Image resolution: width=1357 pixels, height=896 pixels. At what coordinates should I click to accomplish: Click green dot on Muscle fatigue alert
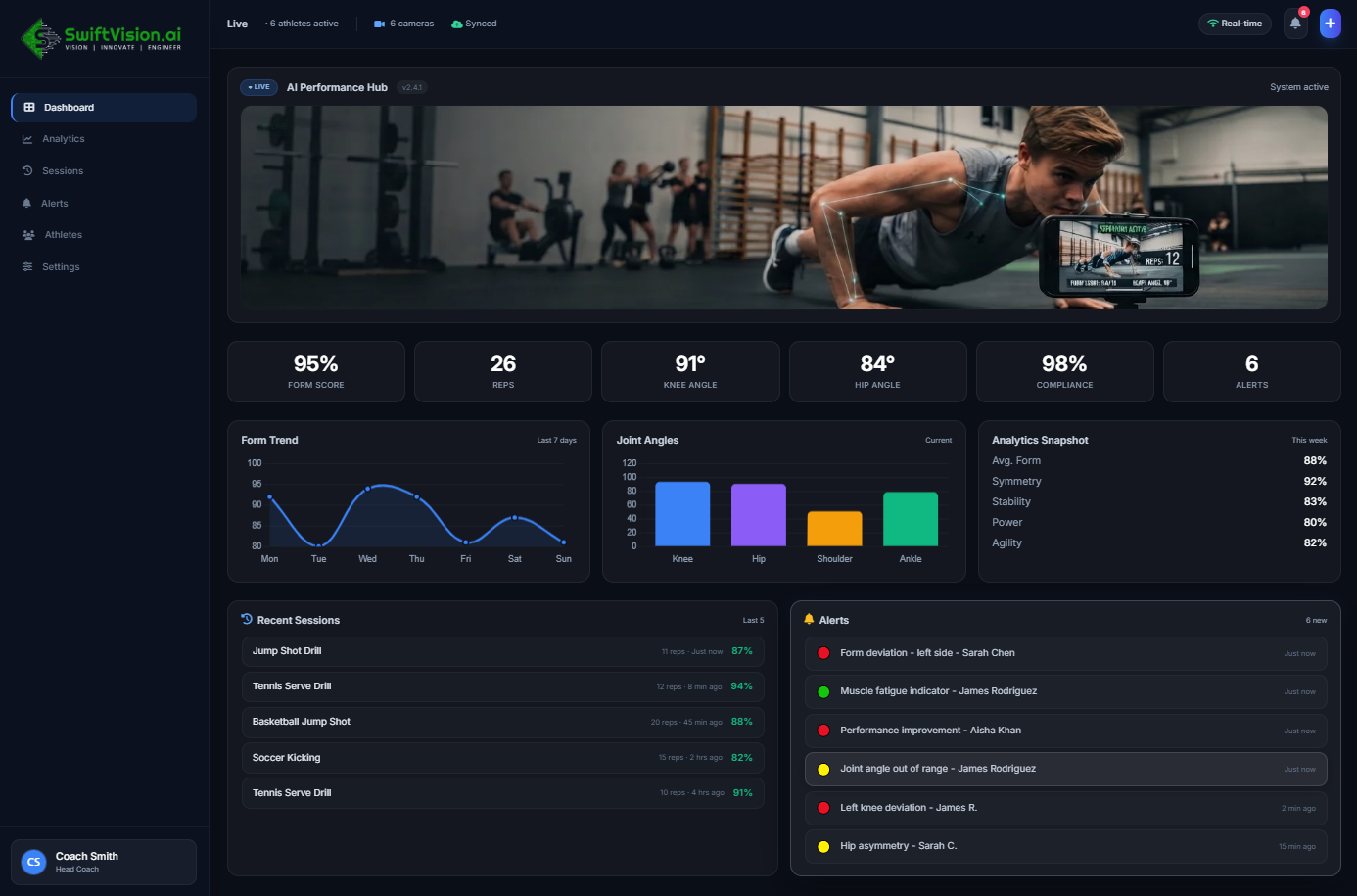pos(823,691)
